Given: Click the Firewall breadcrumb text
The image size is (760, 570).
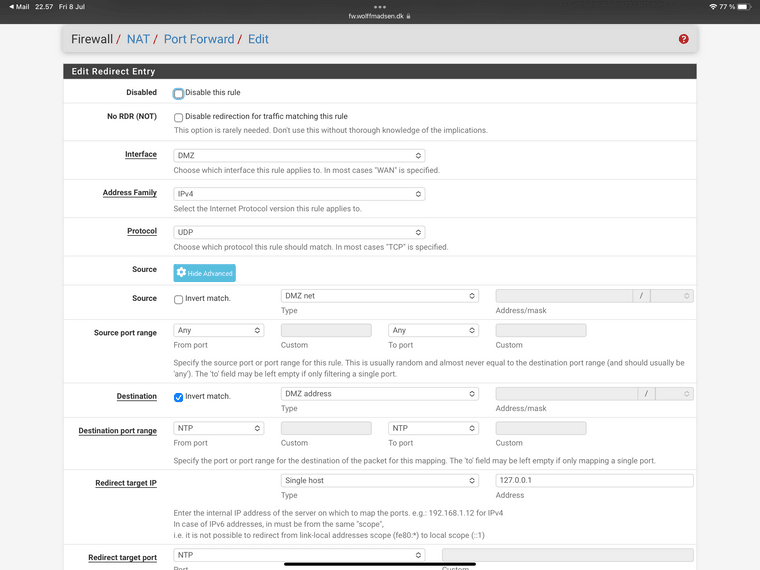Looking at the screenshot, I should point(92,39).
